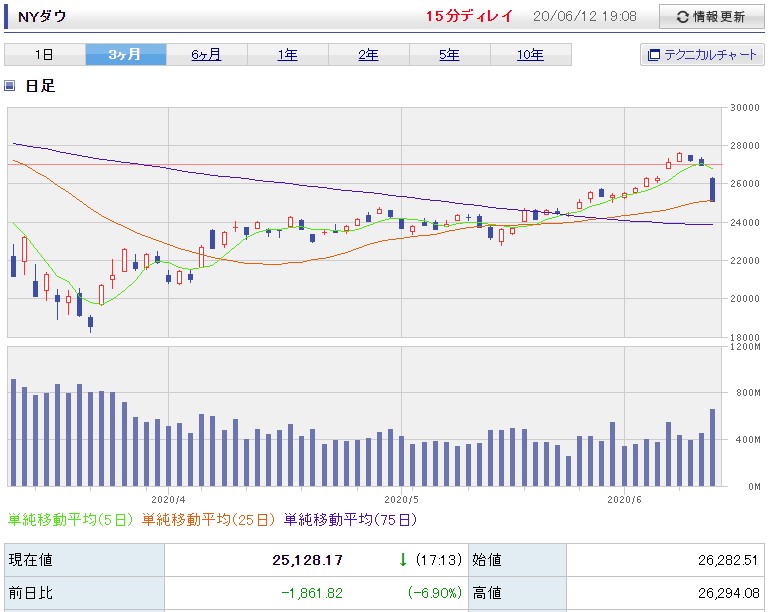Click the 30000 price axis label
Image resolution: width=768 pixels, height=612 pixels.
pyautogui.click(x=744, y=108)
